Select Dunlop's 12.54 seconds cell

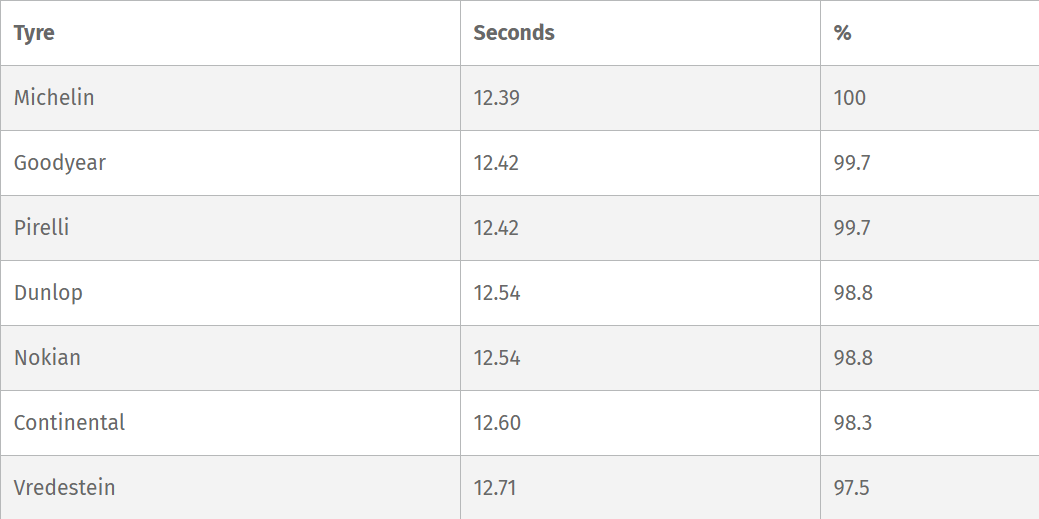click(497, 293)
